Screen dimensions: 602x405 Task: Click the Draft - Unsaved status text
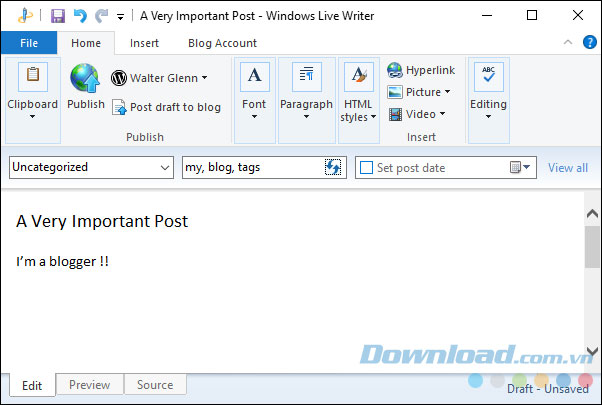point(548,389)
